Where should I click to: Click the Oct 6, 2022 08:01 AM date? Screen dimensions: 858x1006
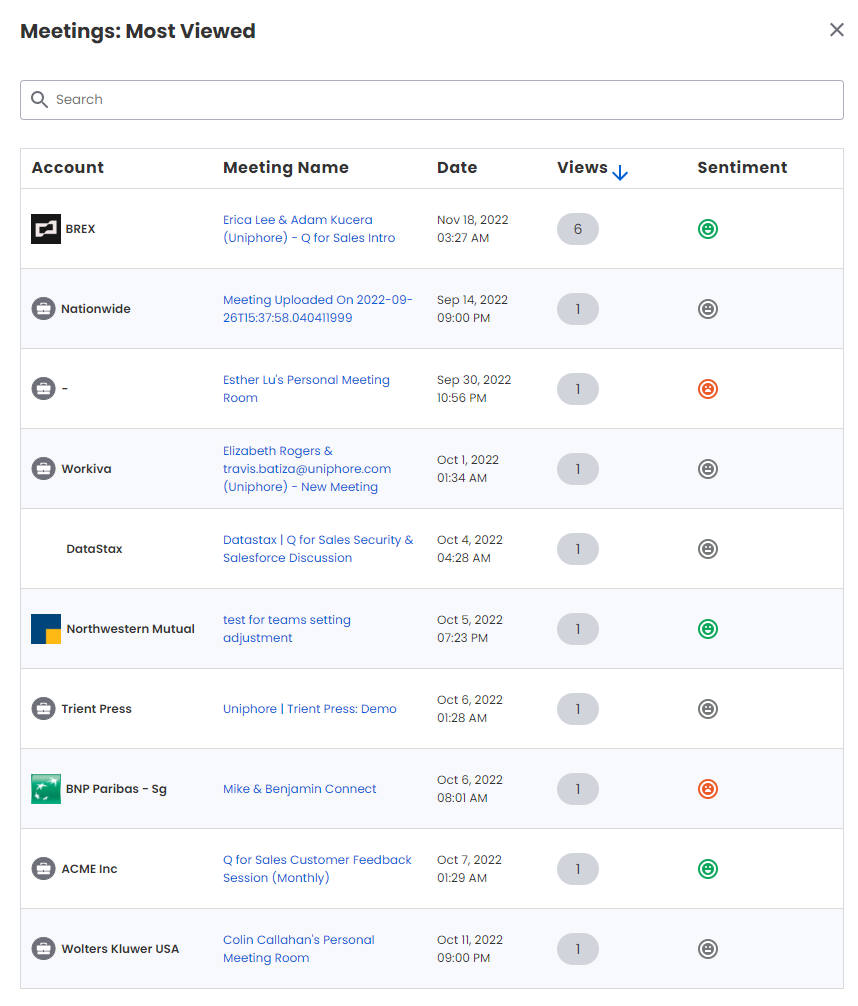(x=470, y=789)
